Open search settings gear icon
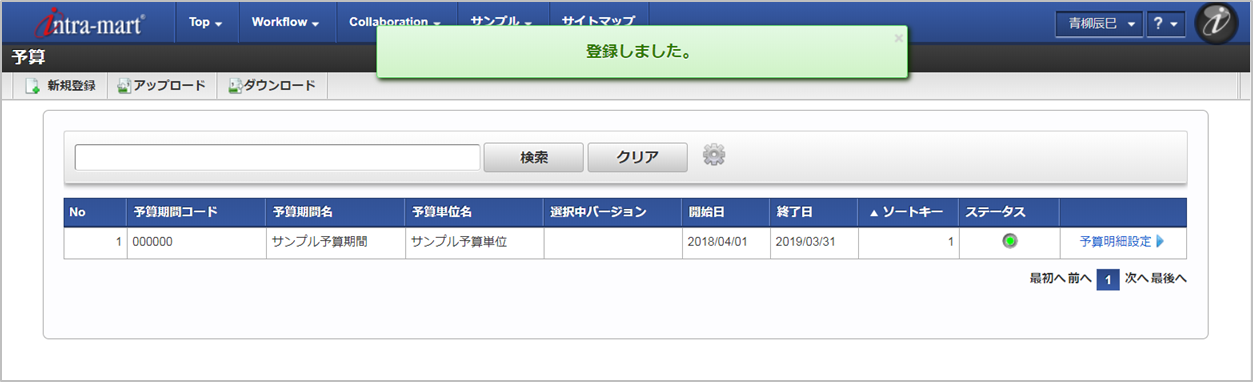The image size is (1253, 382). coord(714,155)
